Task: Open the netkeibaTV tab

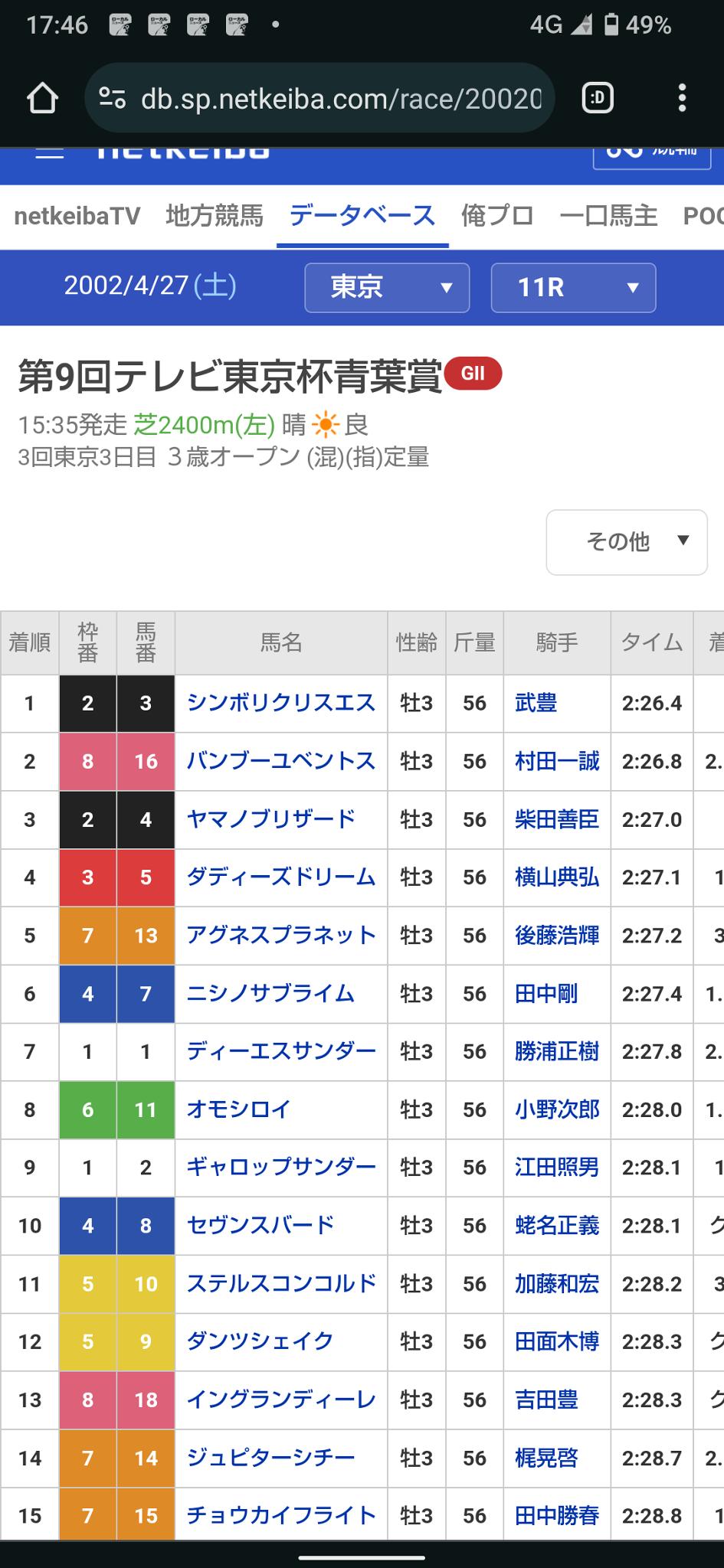Action: point(77,216)
